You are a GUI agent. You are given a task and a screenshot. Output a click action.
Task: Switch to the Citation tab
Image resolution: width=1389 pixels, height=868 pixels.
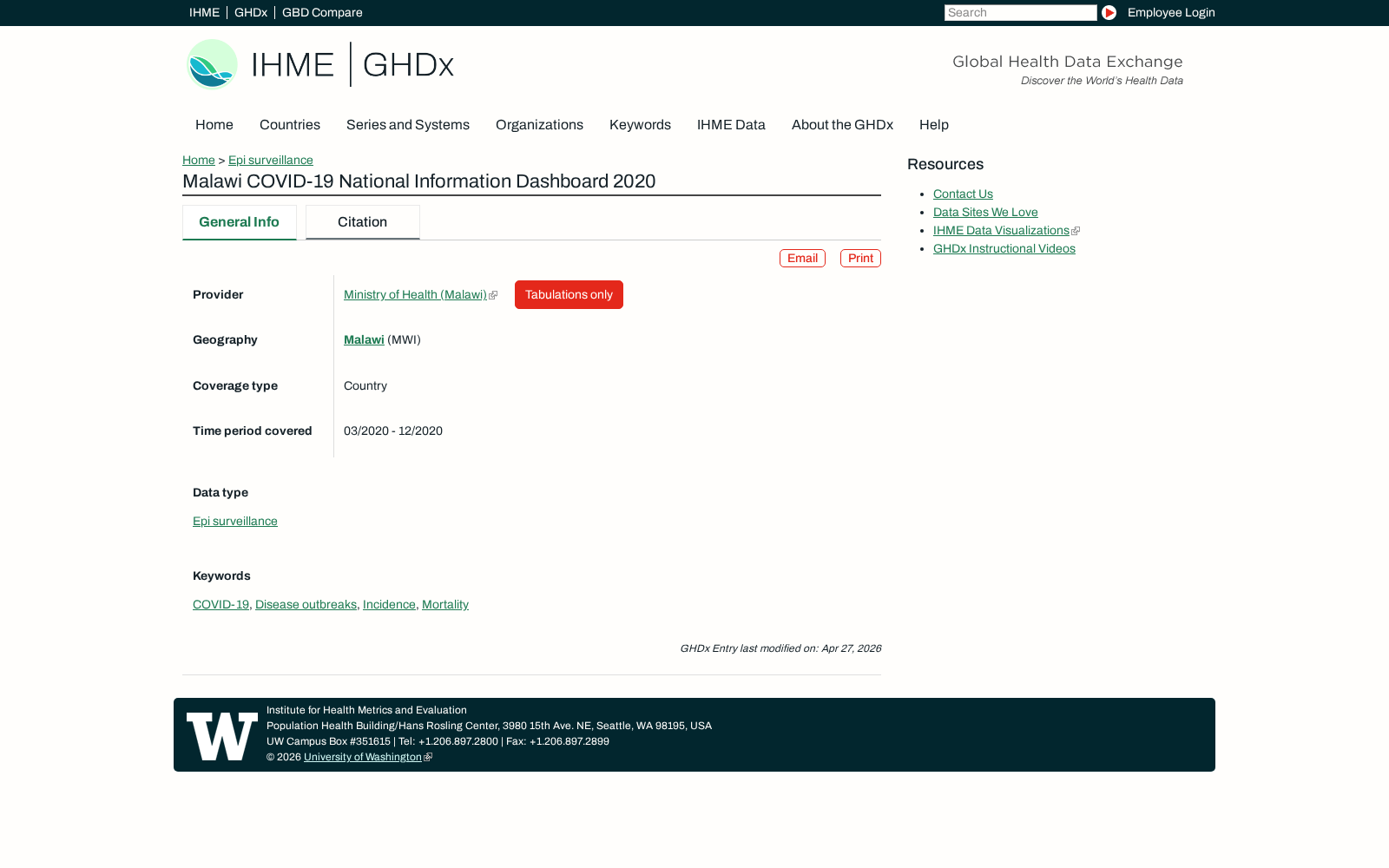tap(363, 222)
